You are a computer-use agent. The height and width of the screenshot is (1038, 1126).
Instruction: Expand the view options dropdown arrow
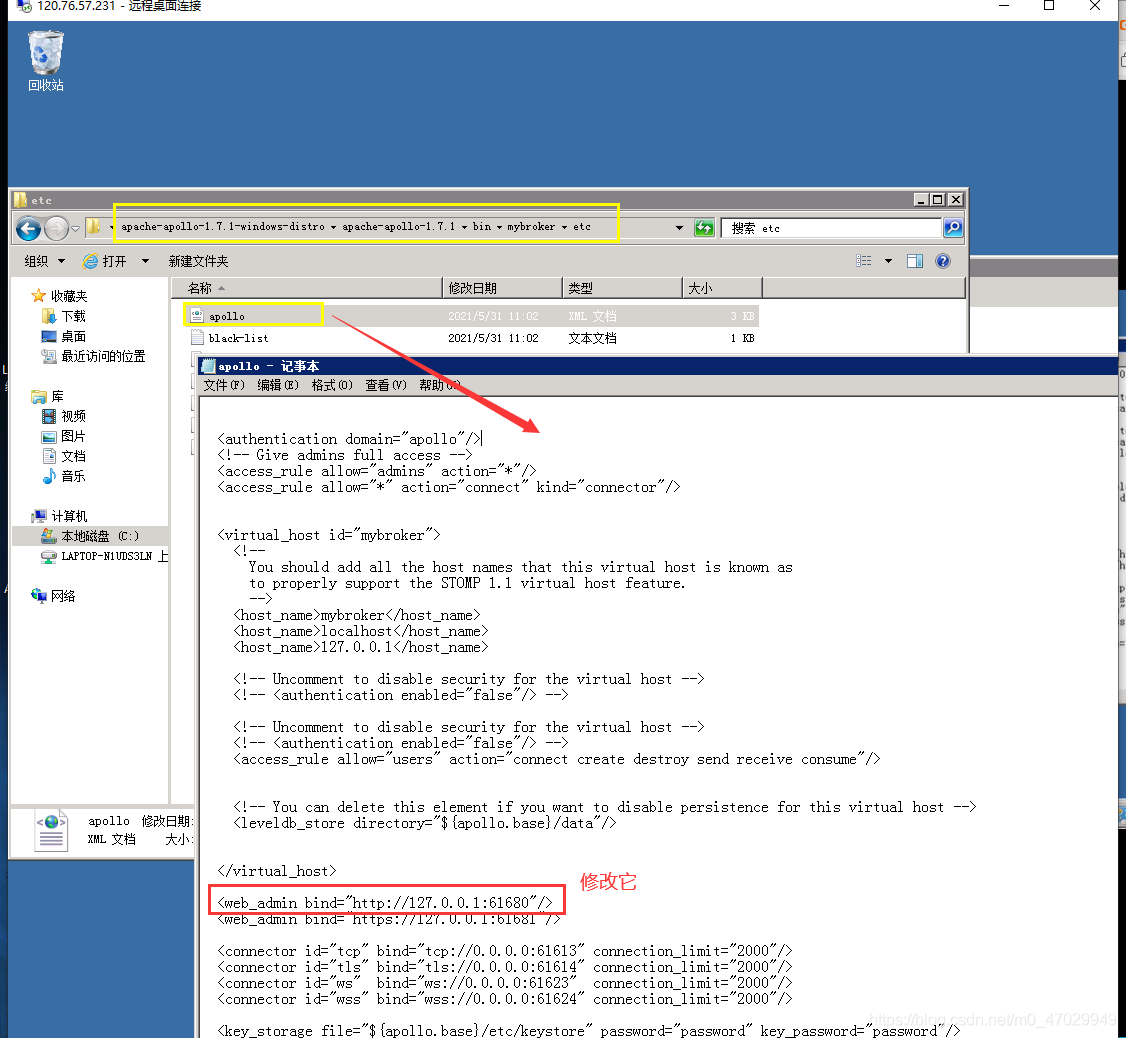[x=888, y=261]
